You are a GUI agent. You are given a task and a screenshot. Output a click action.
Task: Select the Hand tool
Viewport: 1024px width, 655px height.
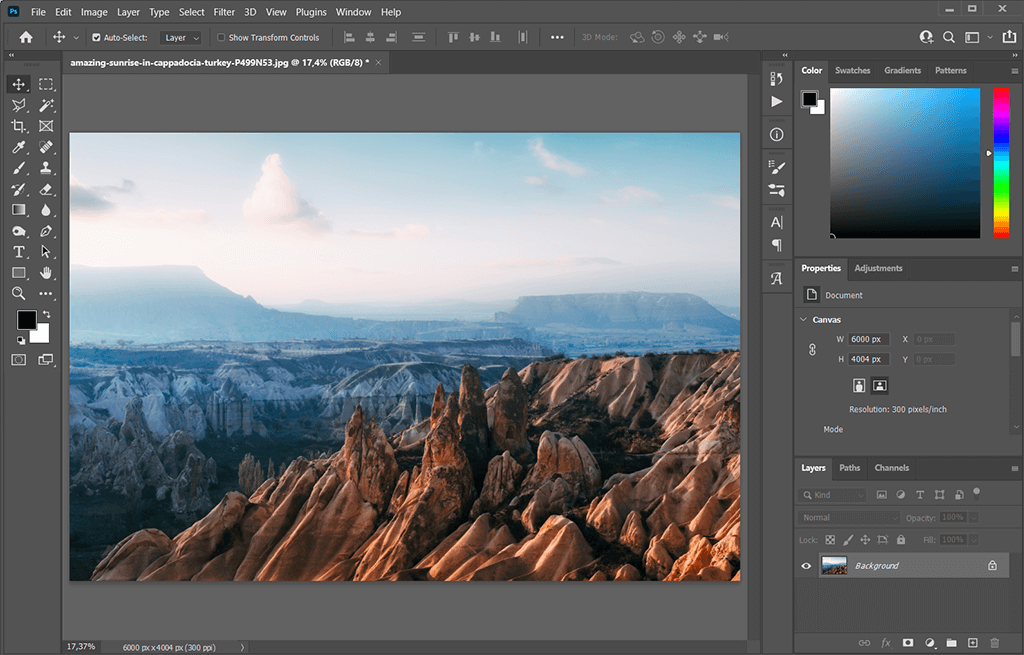[46, 272]
